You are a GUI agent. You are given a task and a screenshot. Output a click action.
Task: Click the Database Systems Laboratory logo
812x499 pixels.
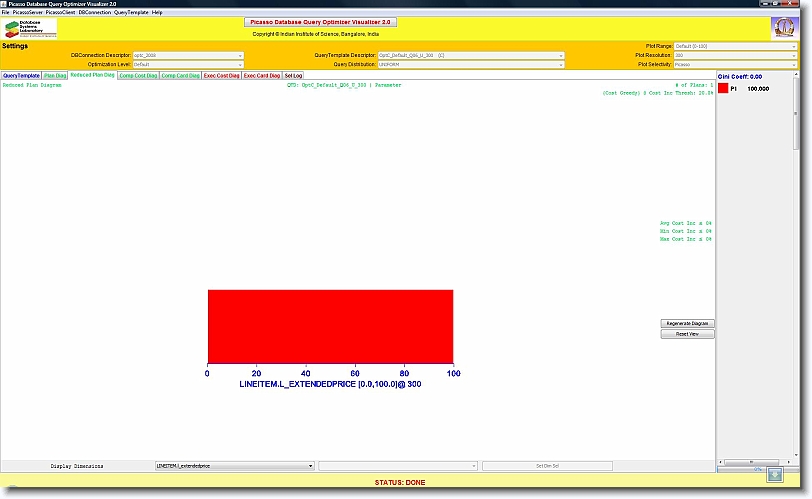click(x=31, y=28)
